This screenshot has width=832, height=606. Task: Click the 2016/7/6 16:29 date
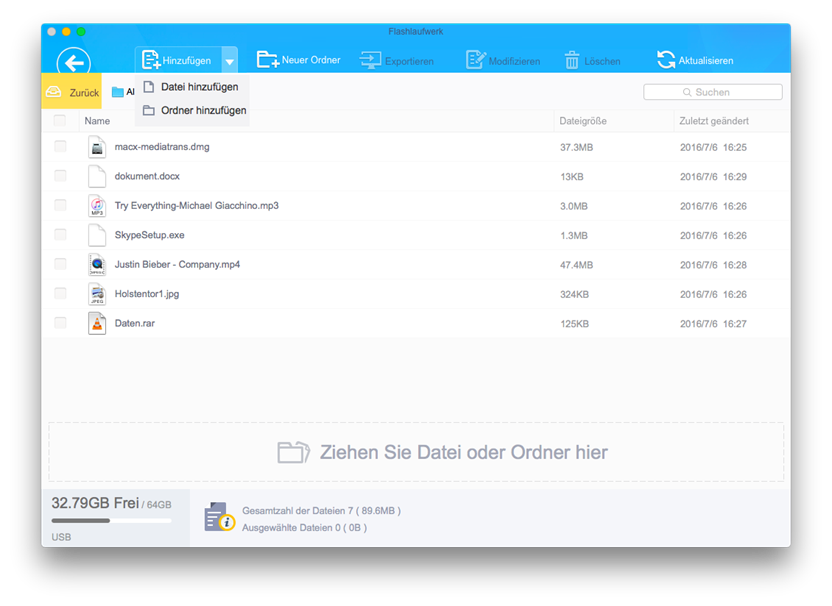[713, 177]
